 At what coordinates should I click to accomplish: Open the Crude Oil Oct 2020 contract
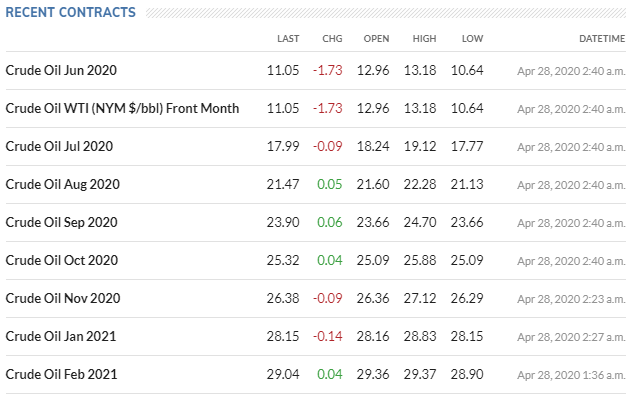click(x=62, y=260)
